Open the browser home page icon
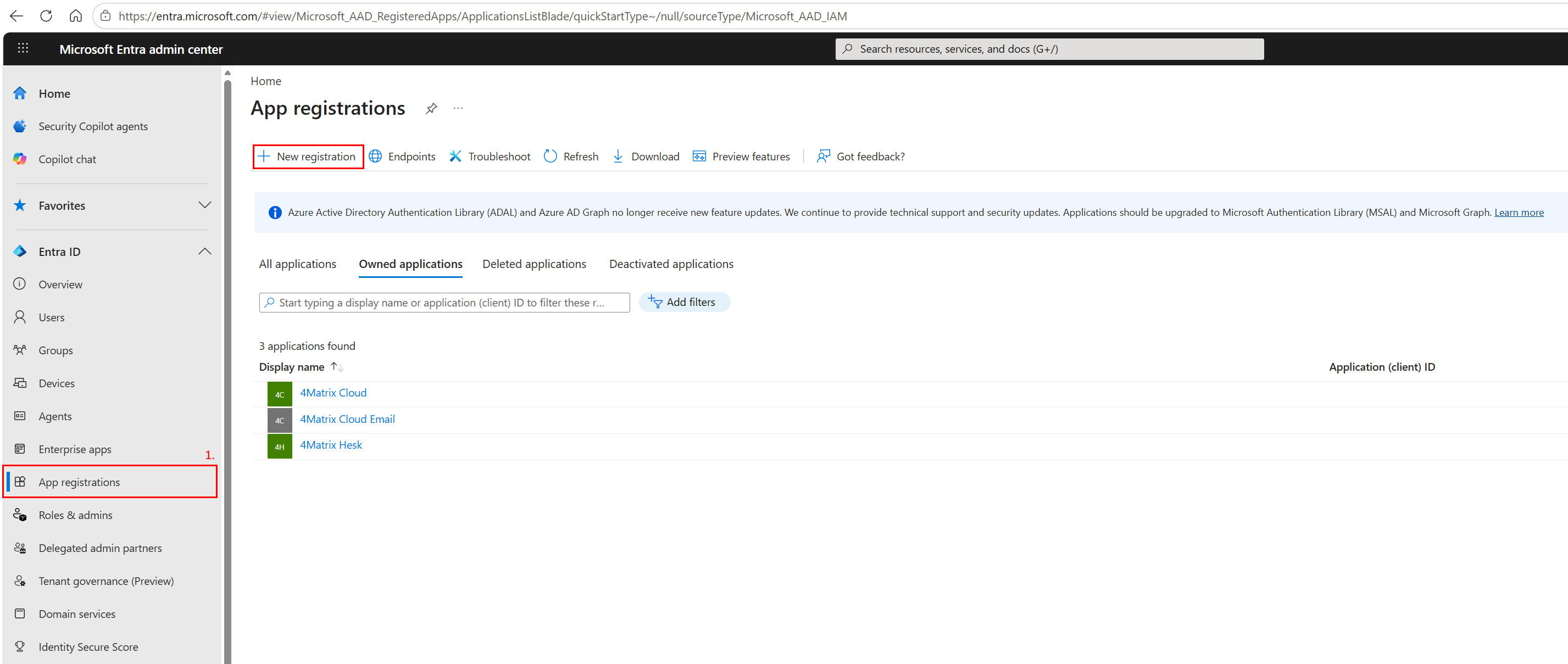The width and height of the screenshot is (1568, 664). coord(75,16)
